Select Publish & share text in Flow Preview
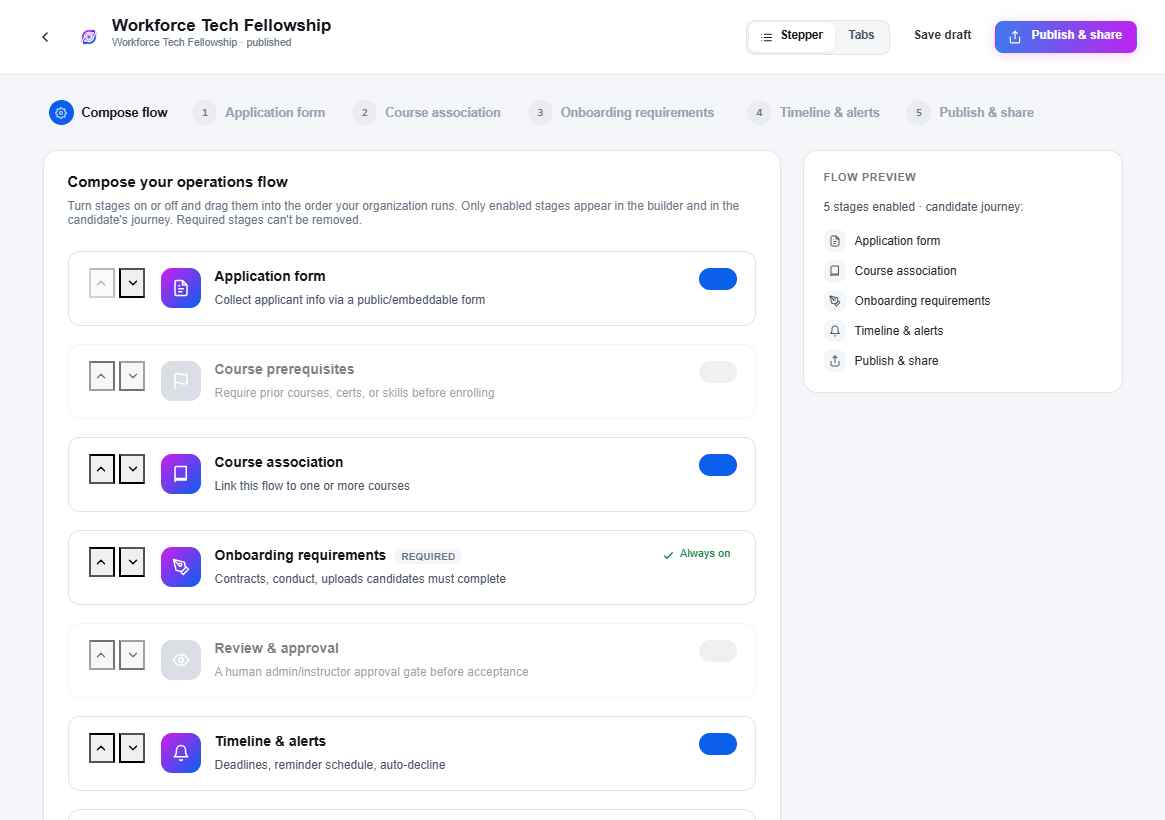Image resolution: width=1165 pixels, height=820 pixels. [x=896, y=361]
